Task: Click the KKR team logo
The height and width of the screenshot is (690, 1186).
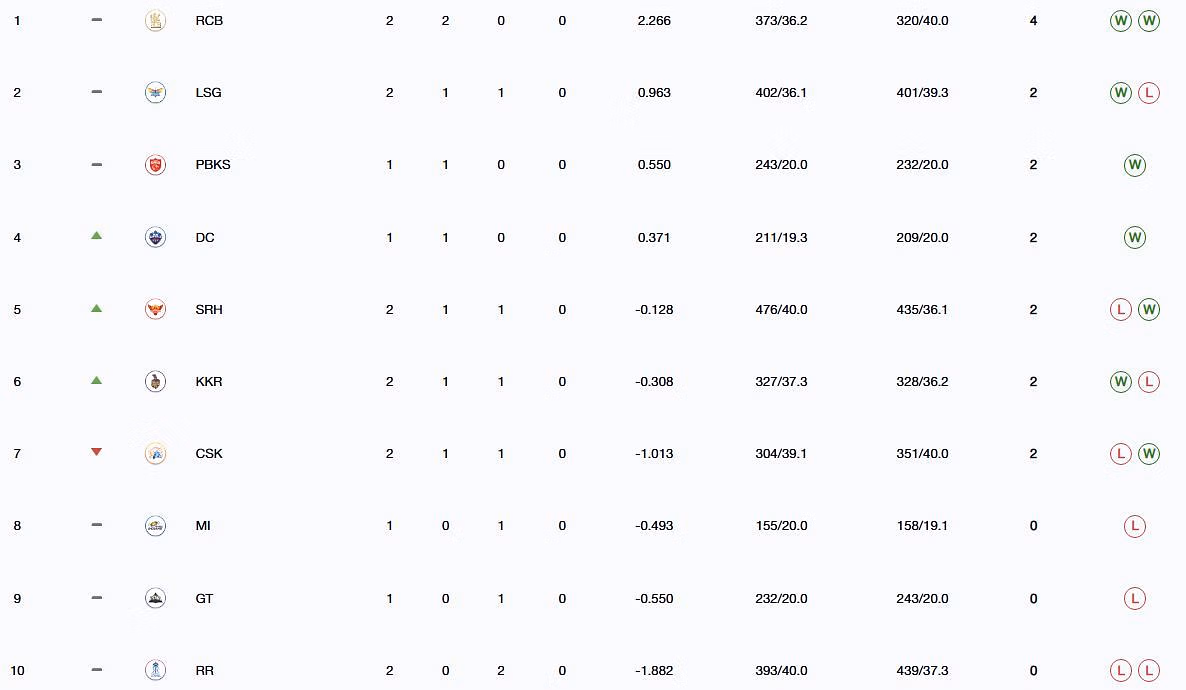Action: (155, 381)
